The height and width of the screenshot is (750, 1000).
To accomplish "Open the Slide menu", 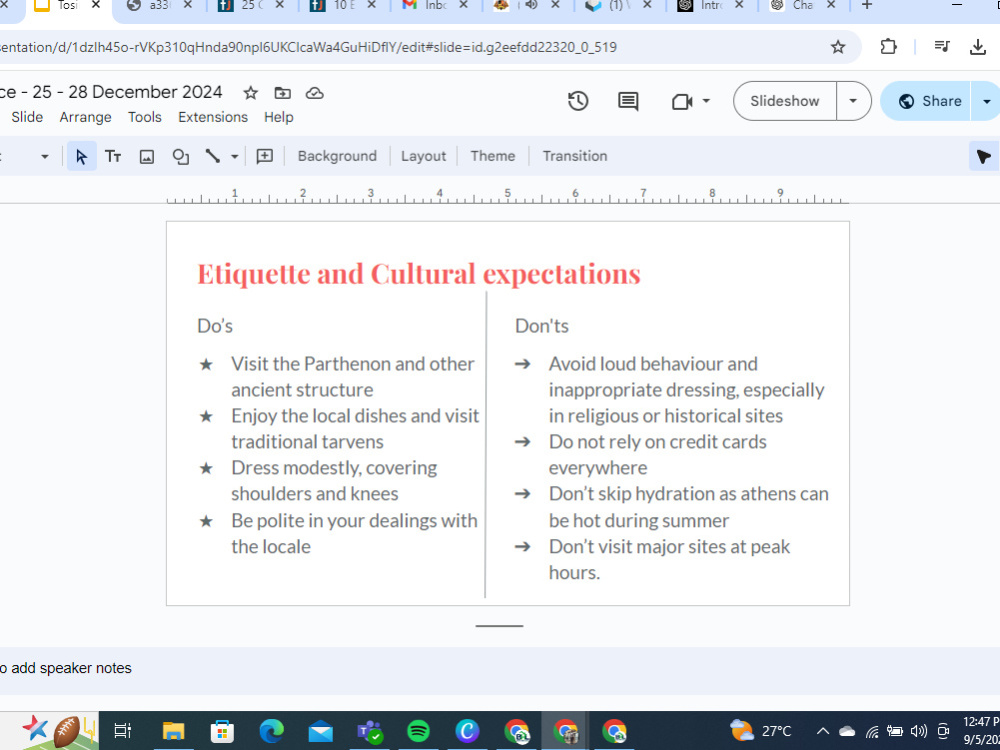I will (27, 117).
